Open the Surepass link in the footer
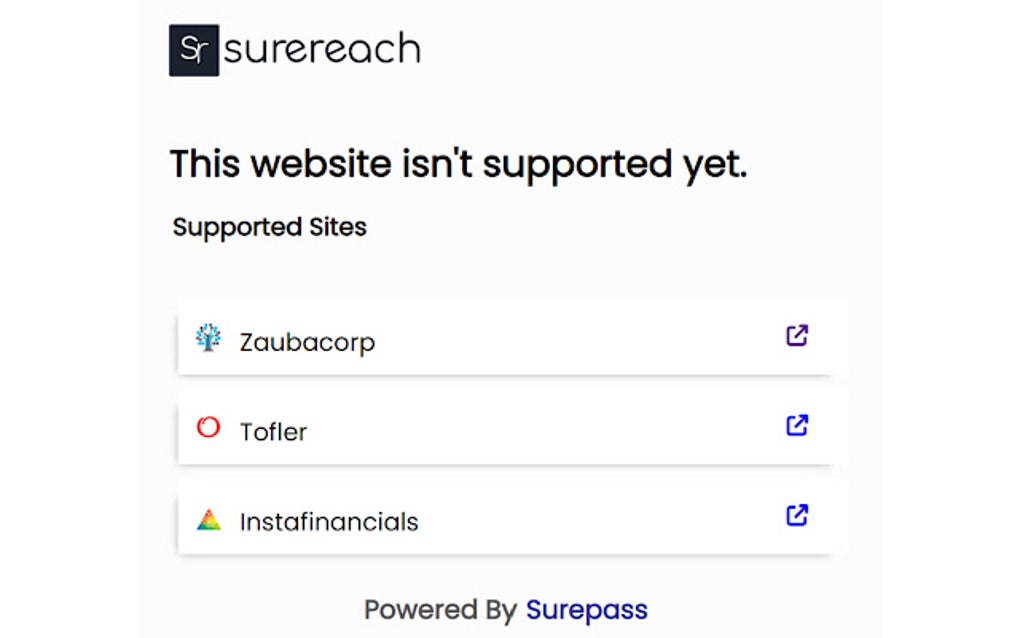The height and width of the screenshot is (638, 1020). click(587, 609)
